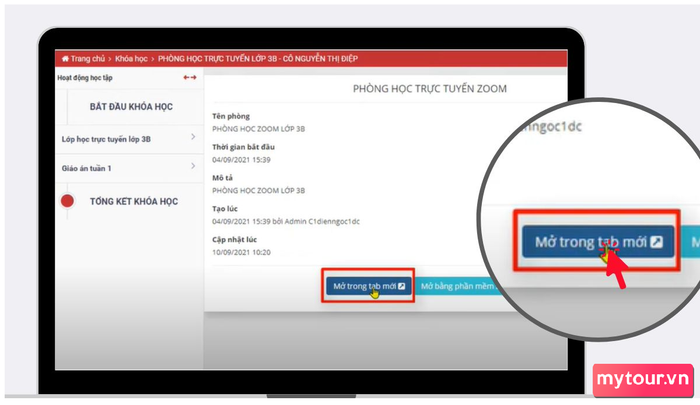Open Lớp học trực tuyến lớp 3B item
Screen dimensions: 700x405
(x=106, y=139)
